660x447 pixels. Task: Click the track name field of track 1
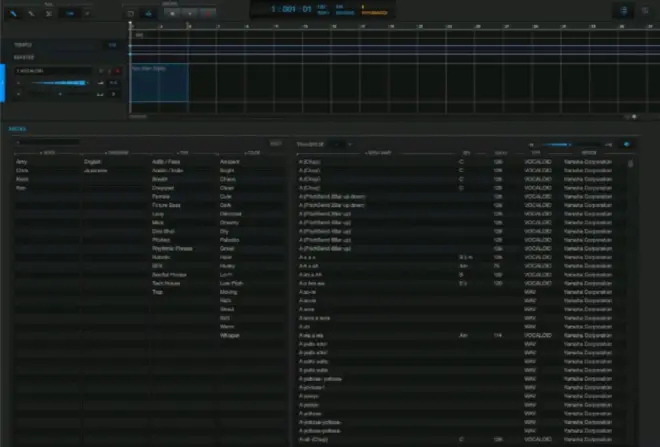tap(52, 71)
